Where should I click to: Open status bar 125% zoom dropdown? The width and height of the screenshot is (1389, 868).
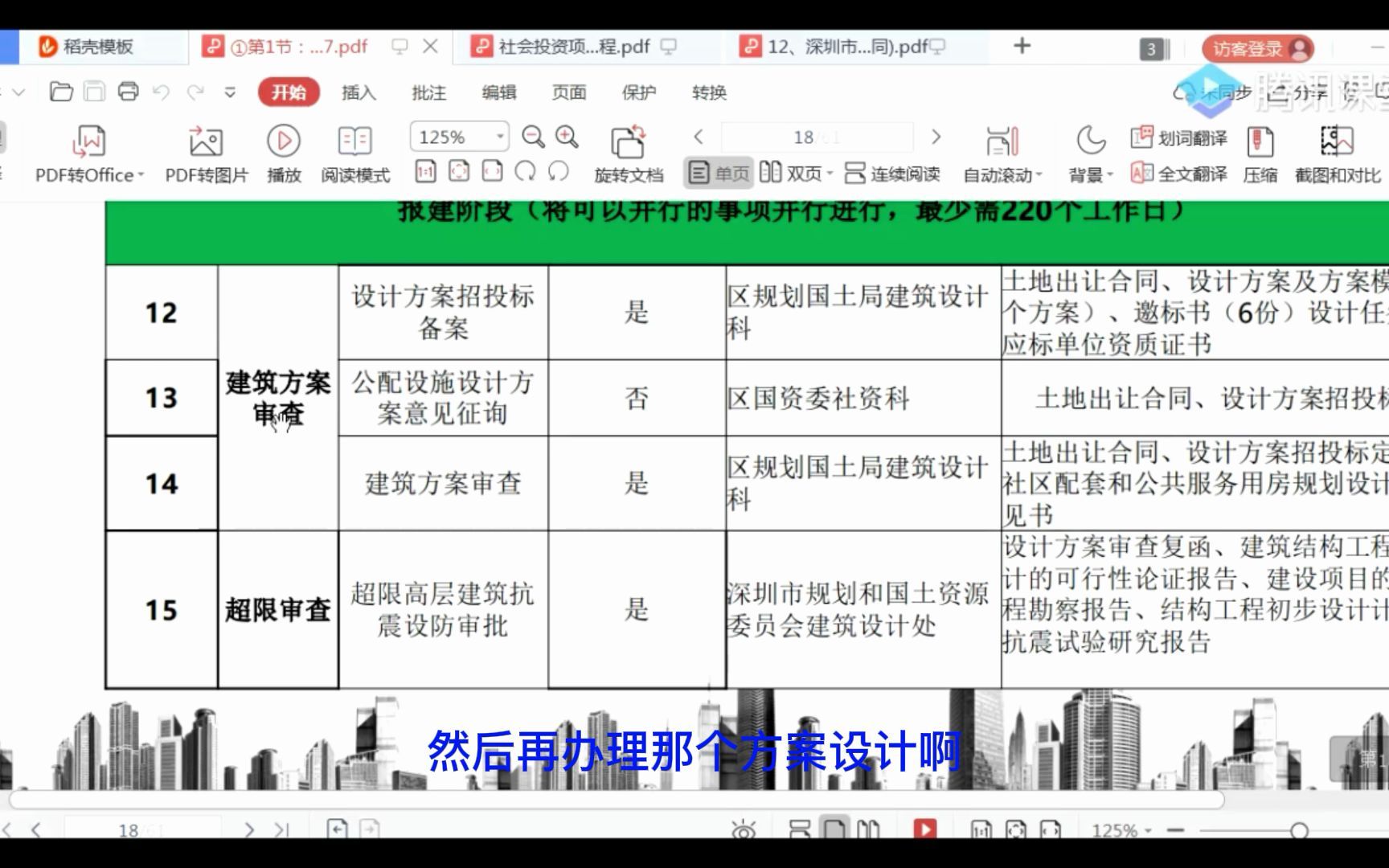pos(1121,830)
